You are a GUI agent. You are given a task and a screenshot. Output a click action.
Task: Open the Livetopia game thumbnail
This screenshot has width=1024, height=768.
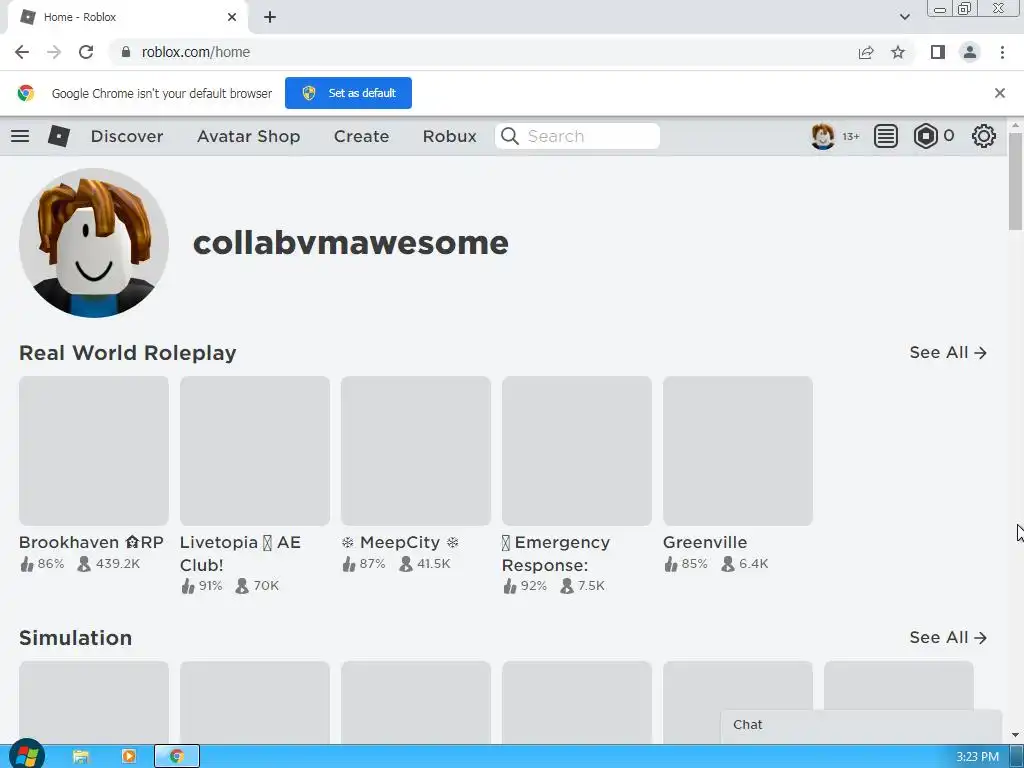(255, 451)
